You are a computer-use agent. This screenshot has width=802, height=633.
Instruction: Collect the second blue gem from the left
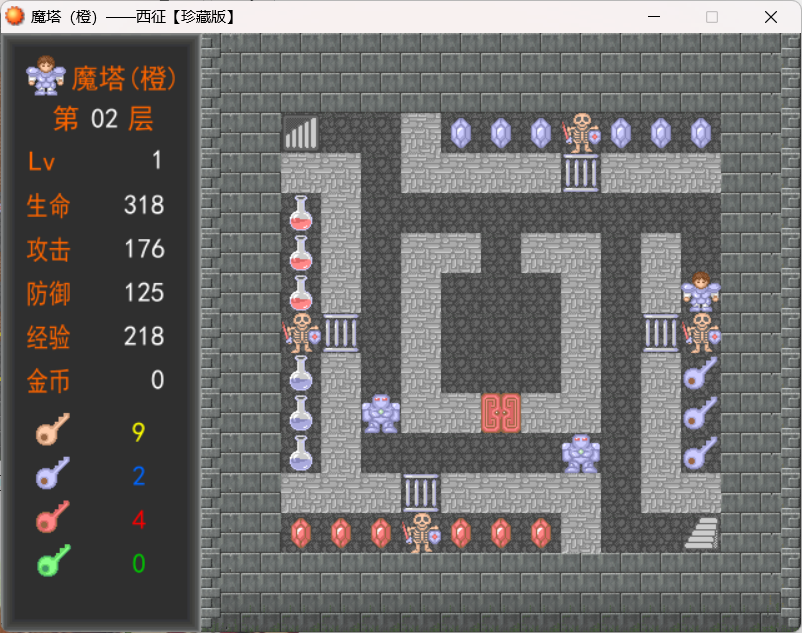point(501,133)
